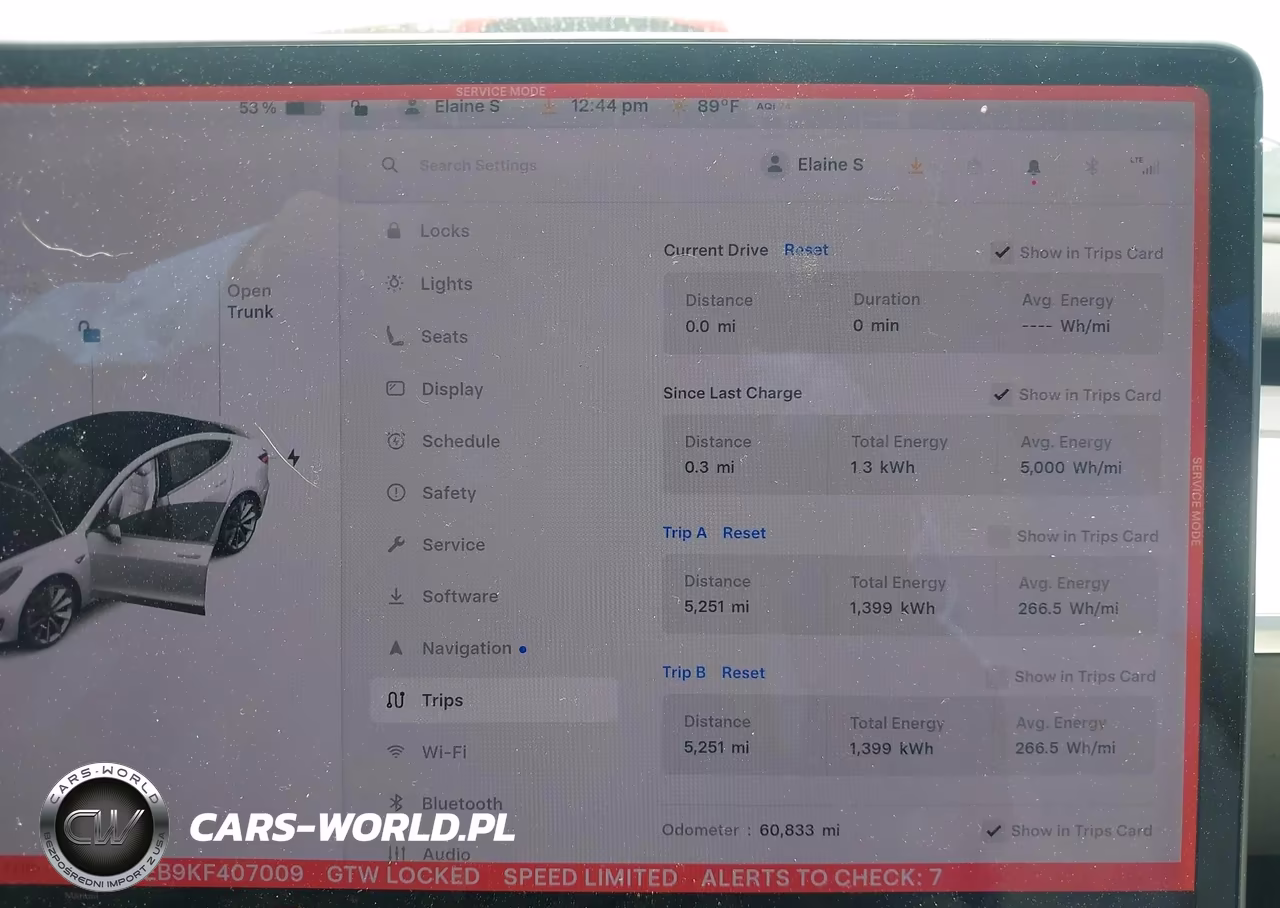The height and width of the screenshot is (908, 1280).
Task: Tap the Locks padlock sidebar icon
Action: [394, 231]
